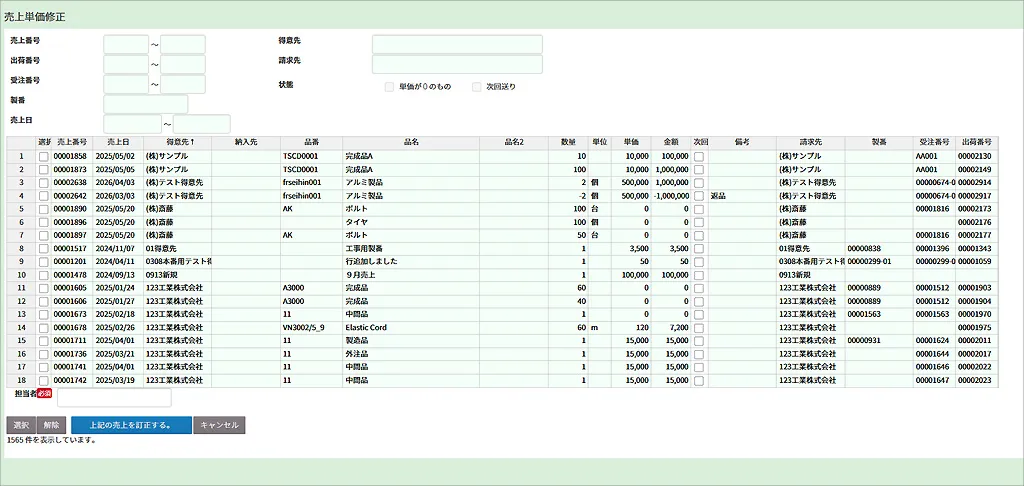Viewport: 1024px width, 486px height.
Task: Click the 売上日 end date field
Action: (x=202, y=123)
